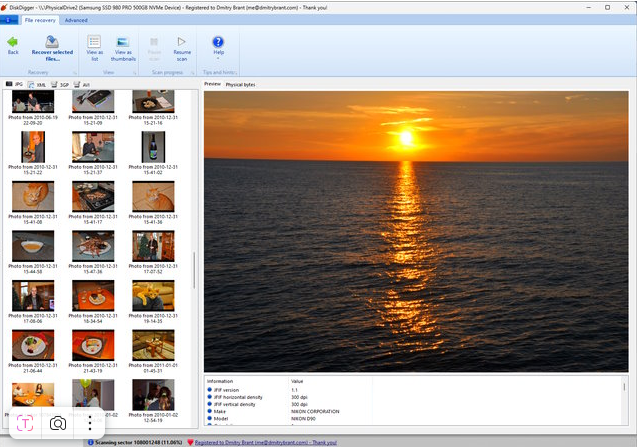Open the application menu button

[10, 20]
